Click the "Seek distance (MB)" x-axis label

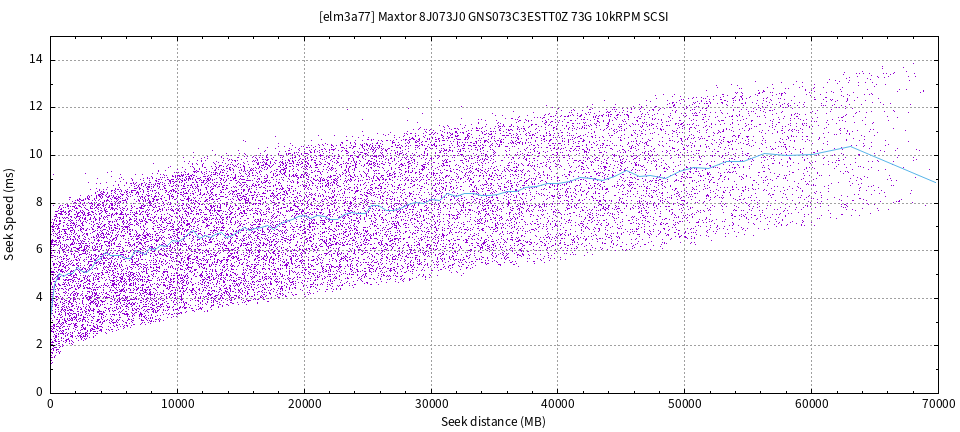[x=494, y=422]
